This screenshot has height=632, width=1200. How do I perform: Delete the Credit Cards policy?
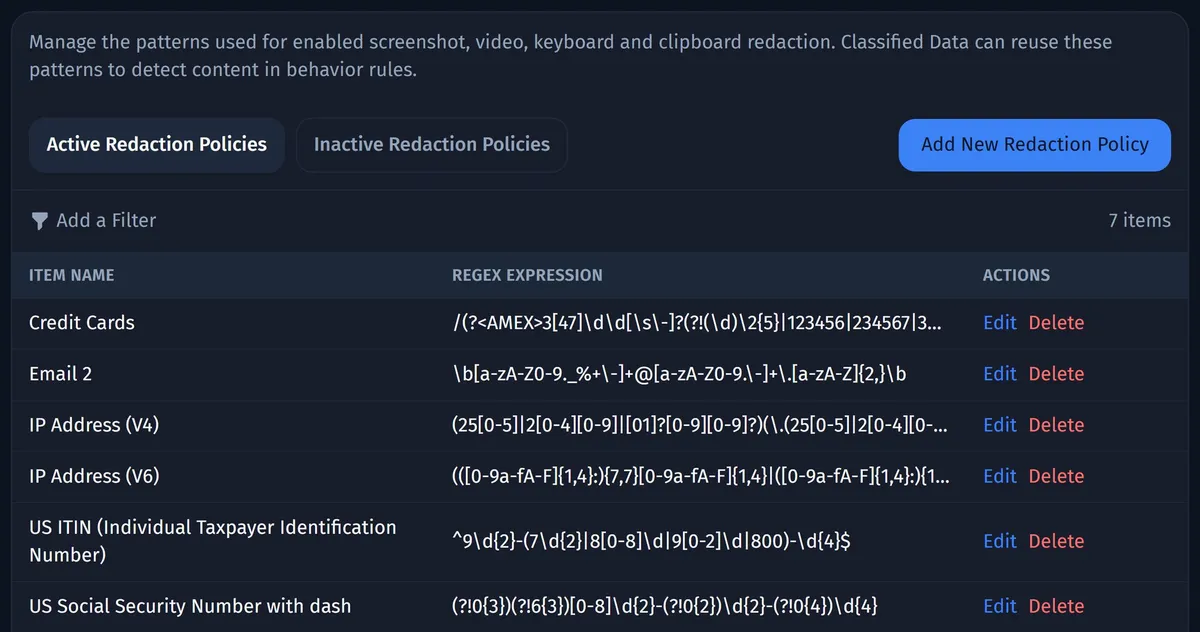coord(1056,323)
